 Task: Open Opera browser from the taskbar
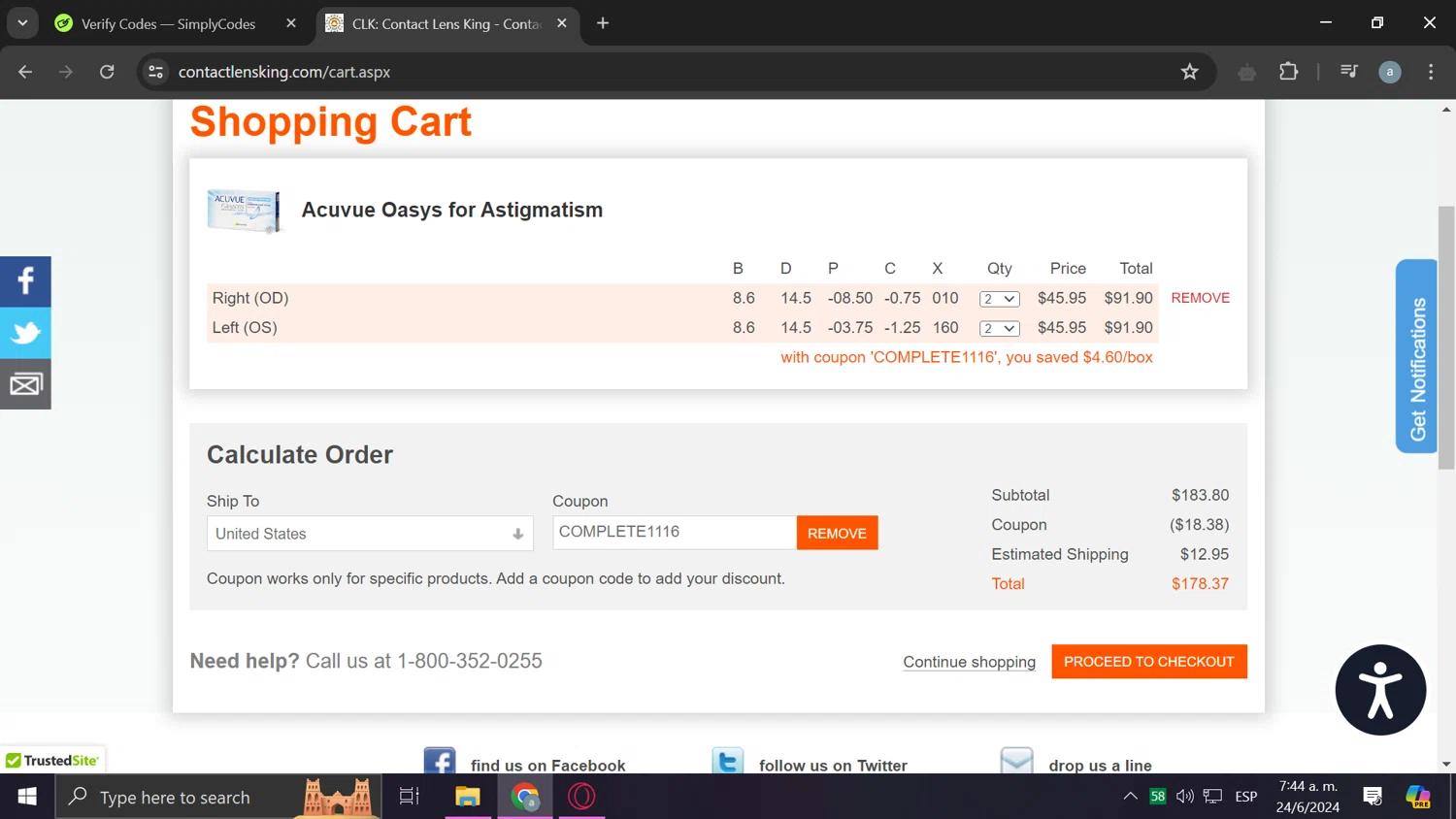(582, 797)
